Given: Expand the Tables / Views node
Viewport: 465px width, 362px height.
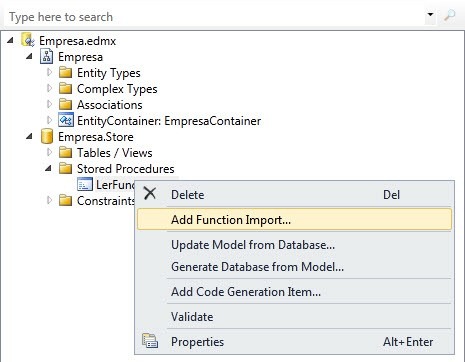Looking at the screenshot, I should pos(50,152).
